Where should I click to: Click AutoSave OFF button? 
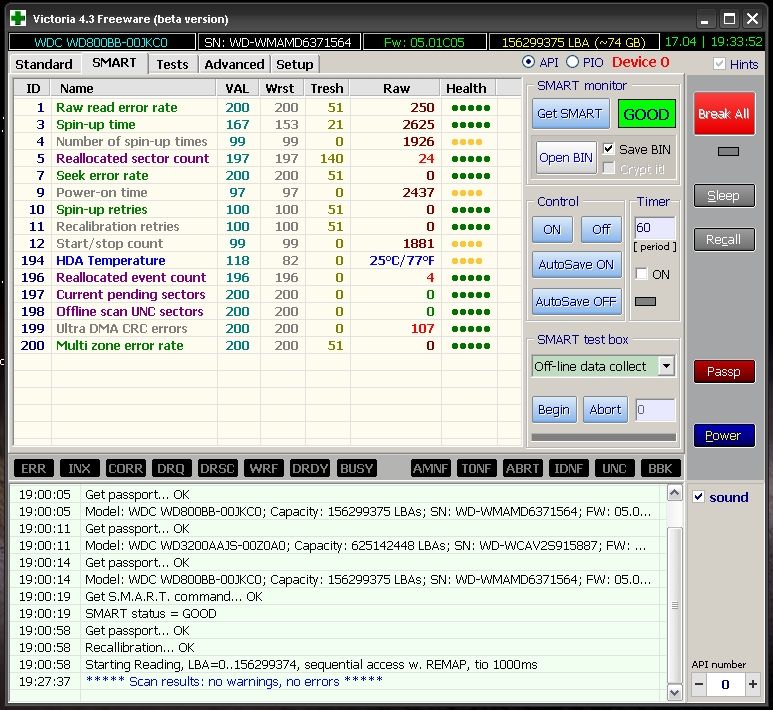576,301
